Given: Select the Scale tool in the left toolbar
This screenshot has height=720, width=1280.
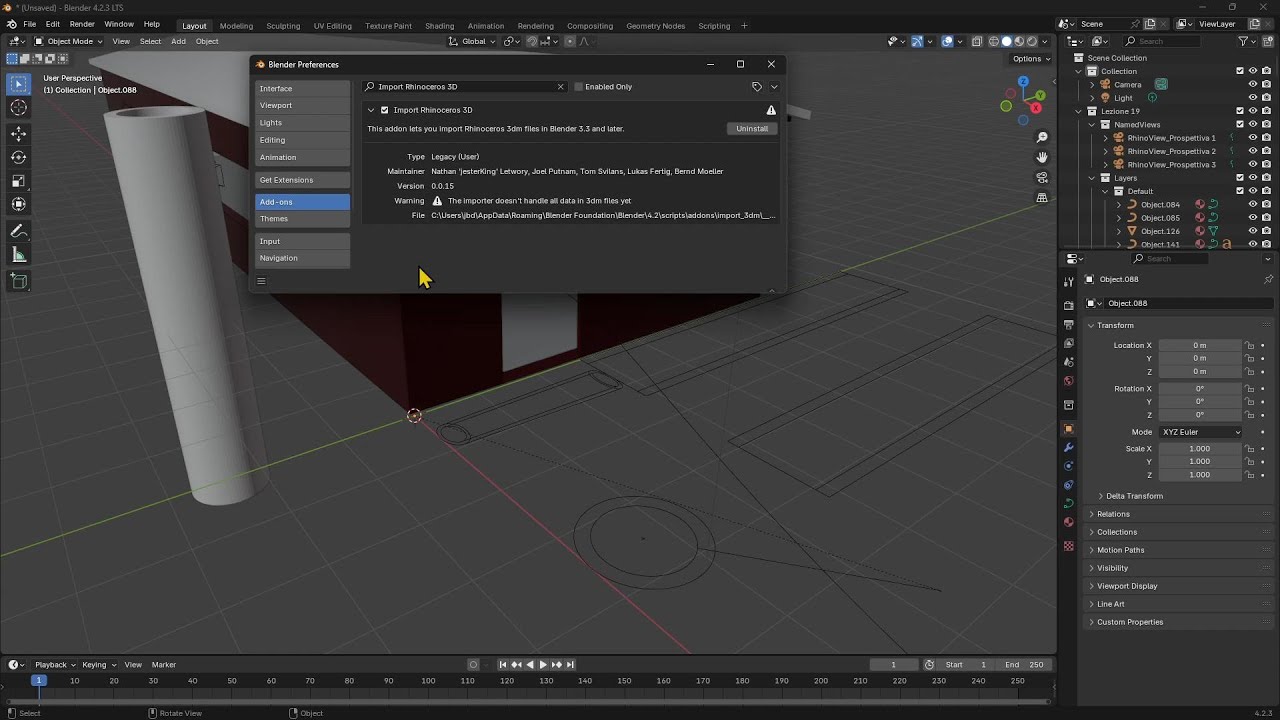Looking at the screenshot, I should click(18, 181).
